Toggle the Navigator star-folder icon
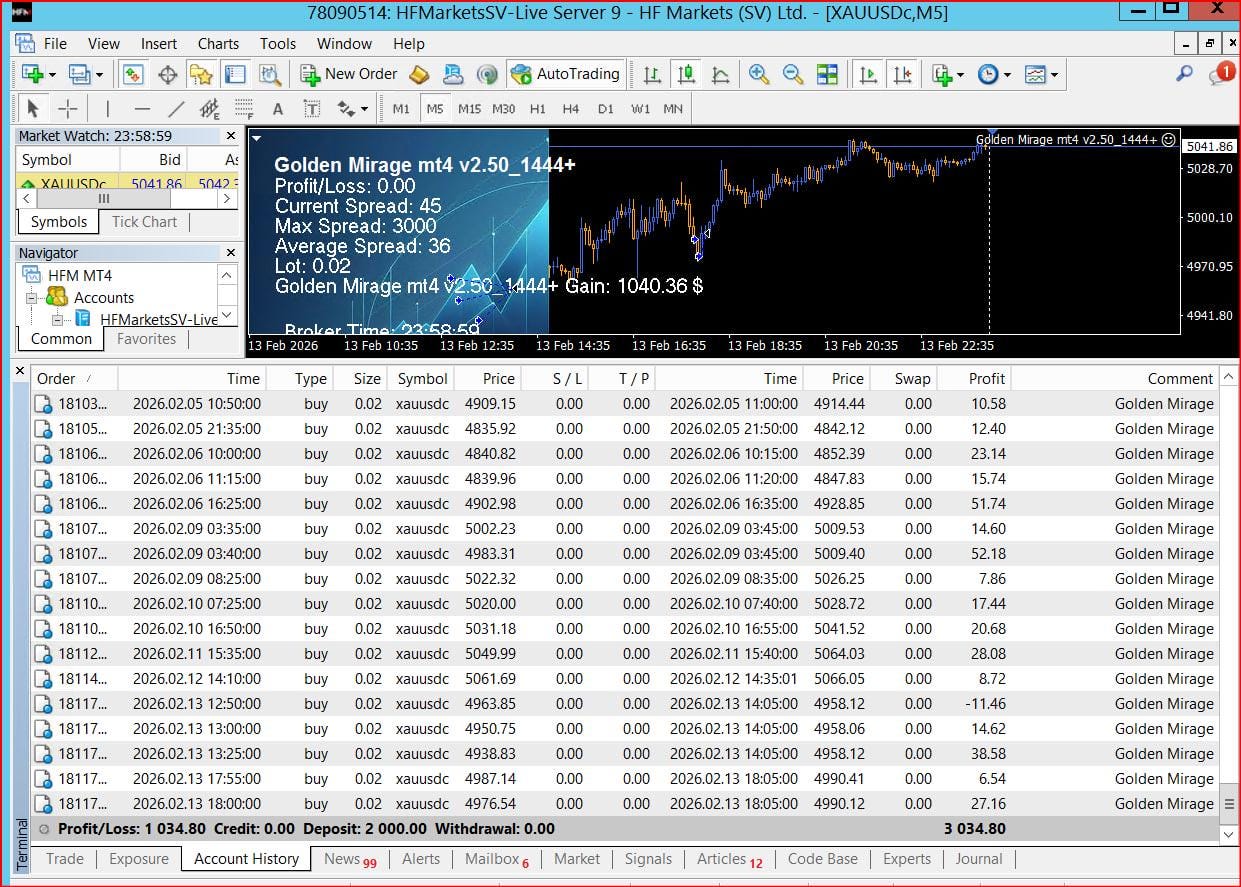Viewport: 1241px width, 887px height. pos(201,74)
